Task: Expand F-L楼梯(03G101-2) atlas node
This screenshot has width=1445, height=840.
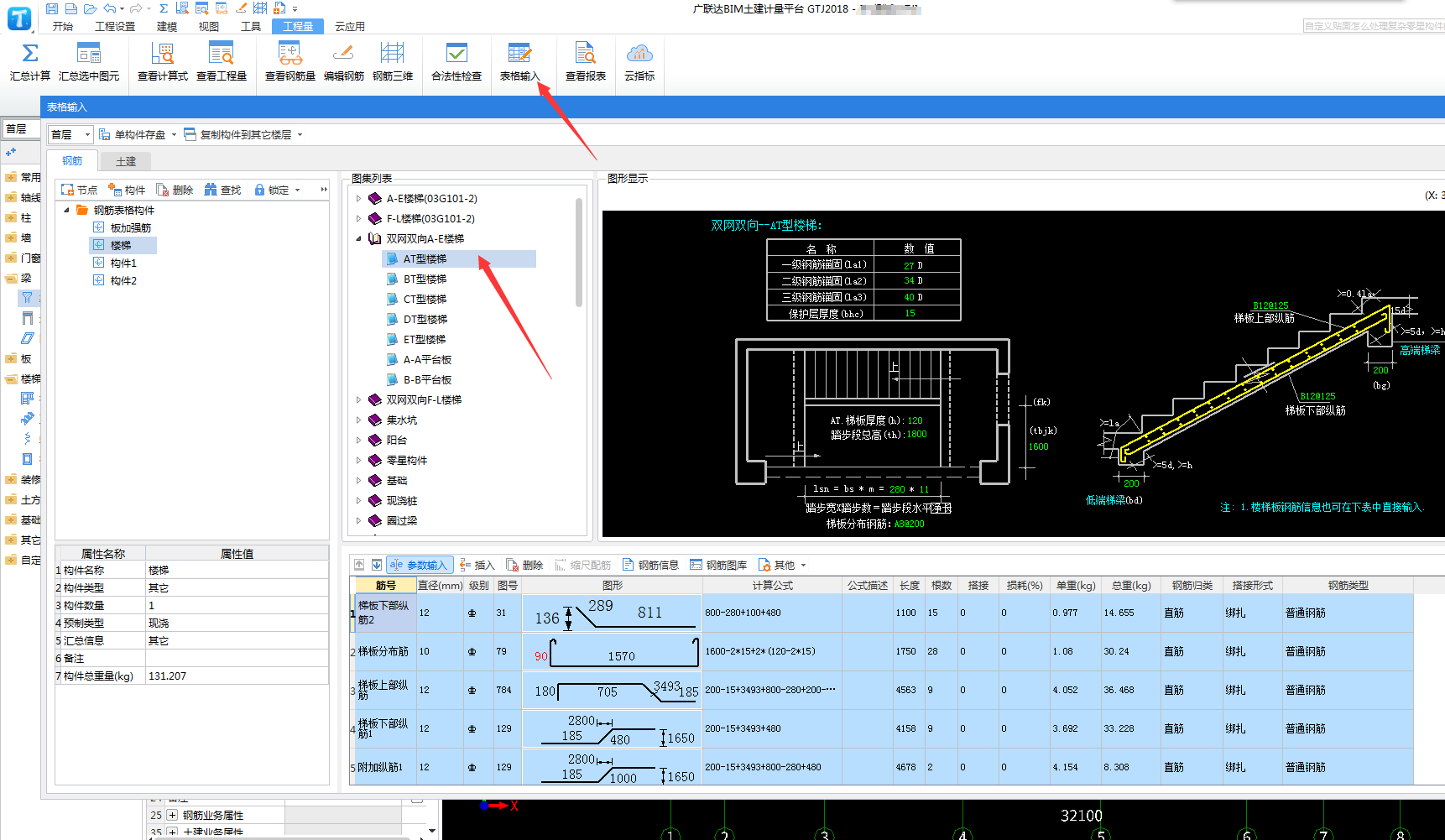Action: [359, 219]
